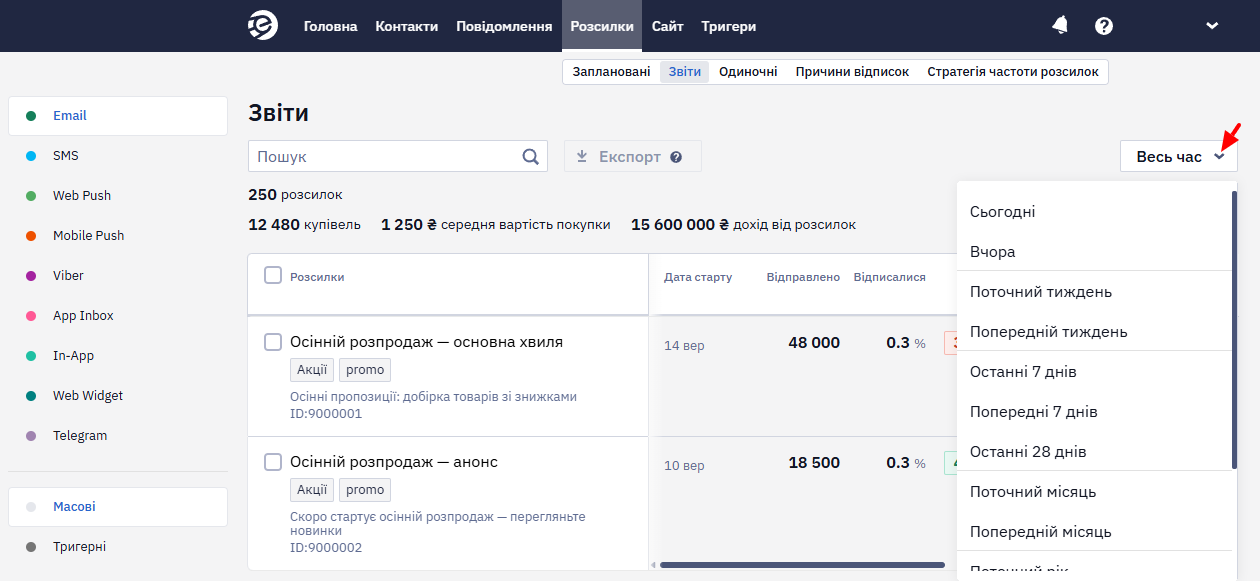Open the notifications bell

tap(1060, 26)
